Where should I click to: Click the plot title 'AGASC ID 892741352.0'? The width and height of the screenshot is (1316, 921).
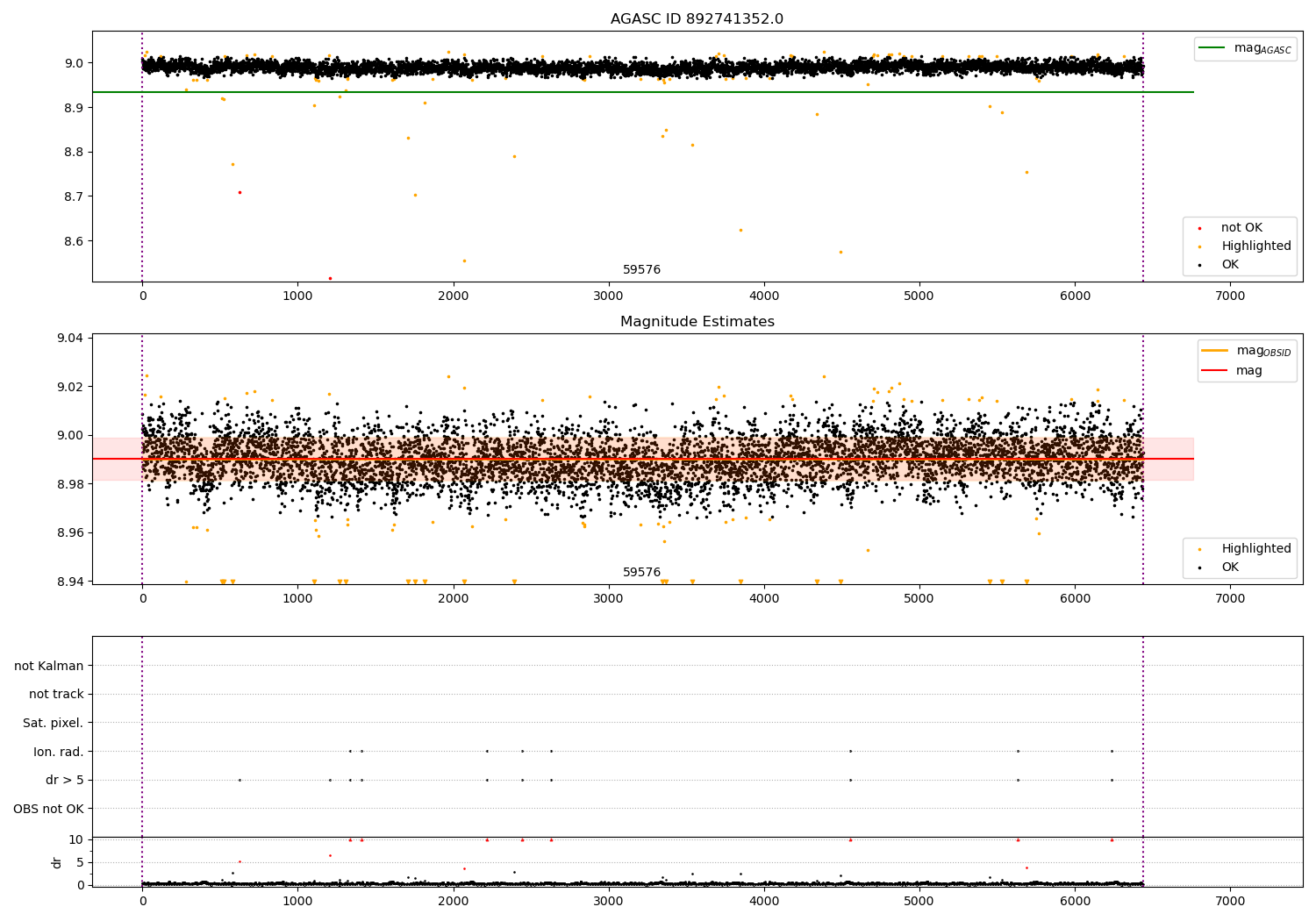(697, 19)
